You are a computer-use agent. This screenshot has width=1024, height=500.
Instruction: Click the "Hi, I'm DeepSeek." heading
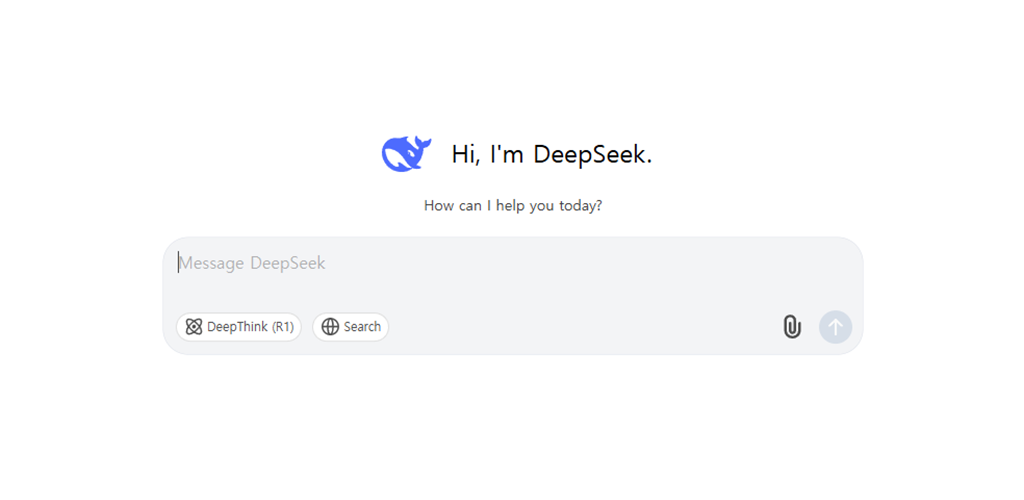[x=551, y=154]
